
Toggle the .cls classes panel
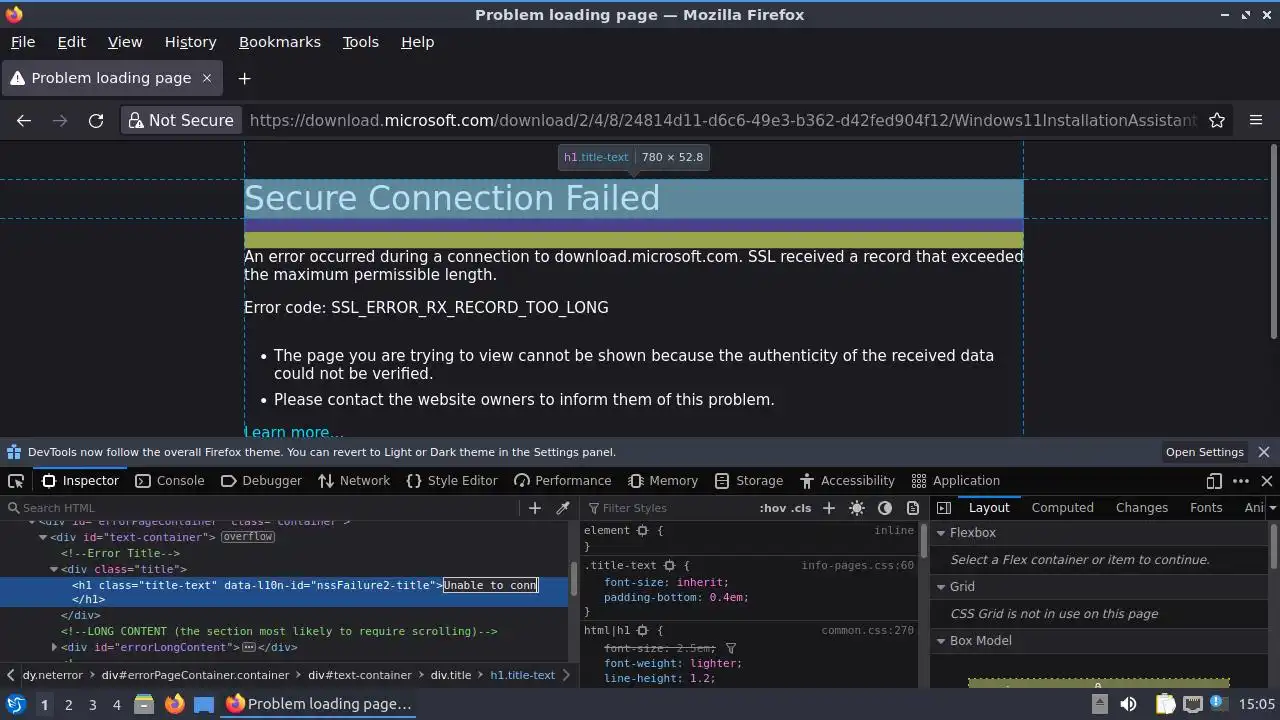pos(801,508)
